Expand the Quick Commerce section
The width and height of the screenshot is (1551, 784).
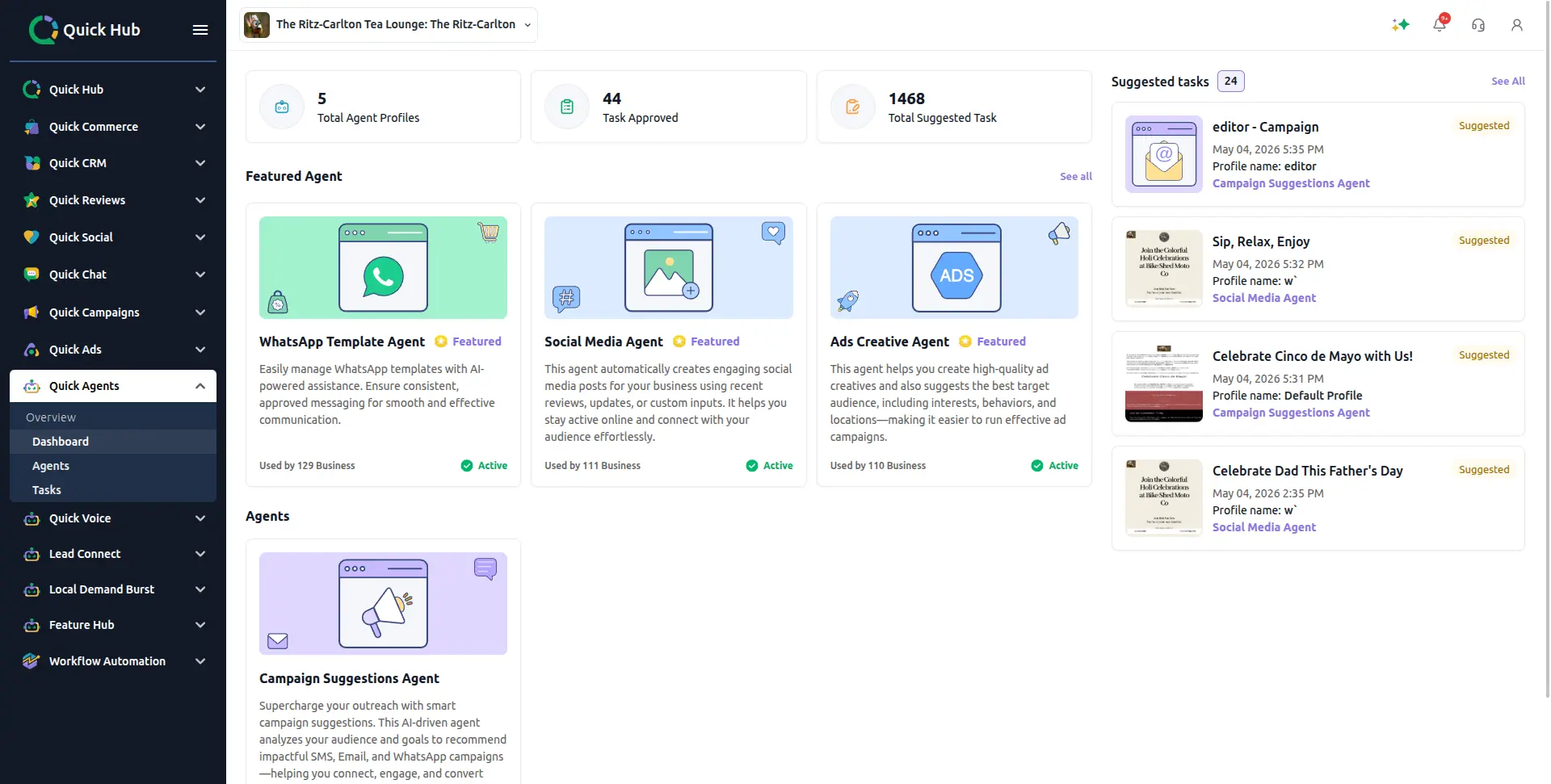click(x=200, y=127)
